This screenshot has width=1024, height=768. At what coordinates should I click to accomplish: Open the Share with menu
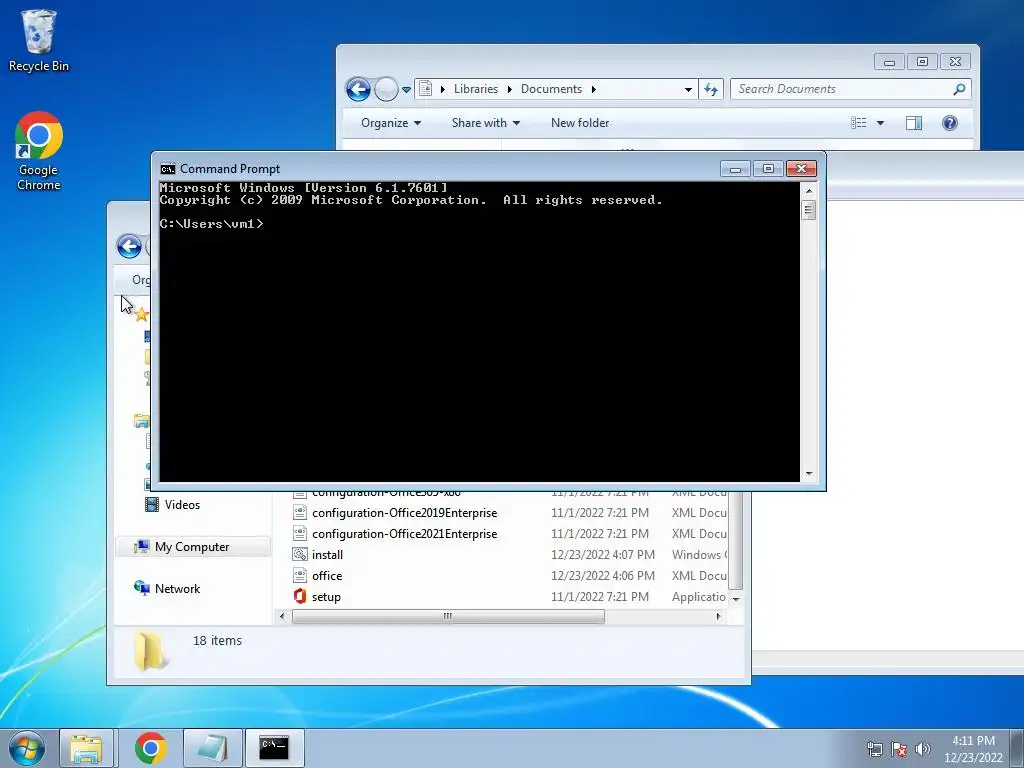click(485, 123)
